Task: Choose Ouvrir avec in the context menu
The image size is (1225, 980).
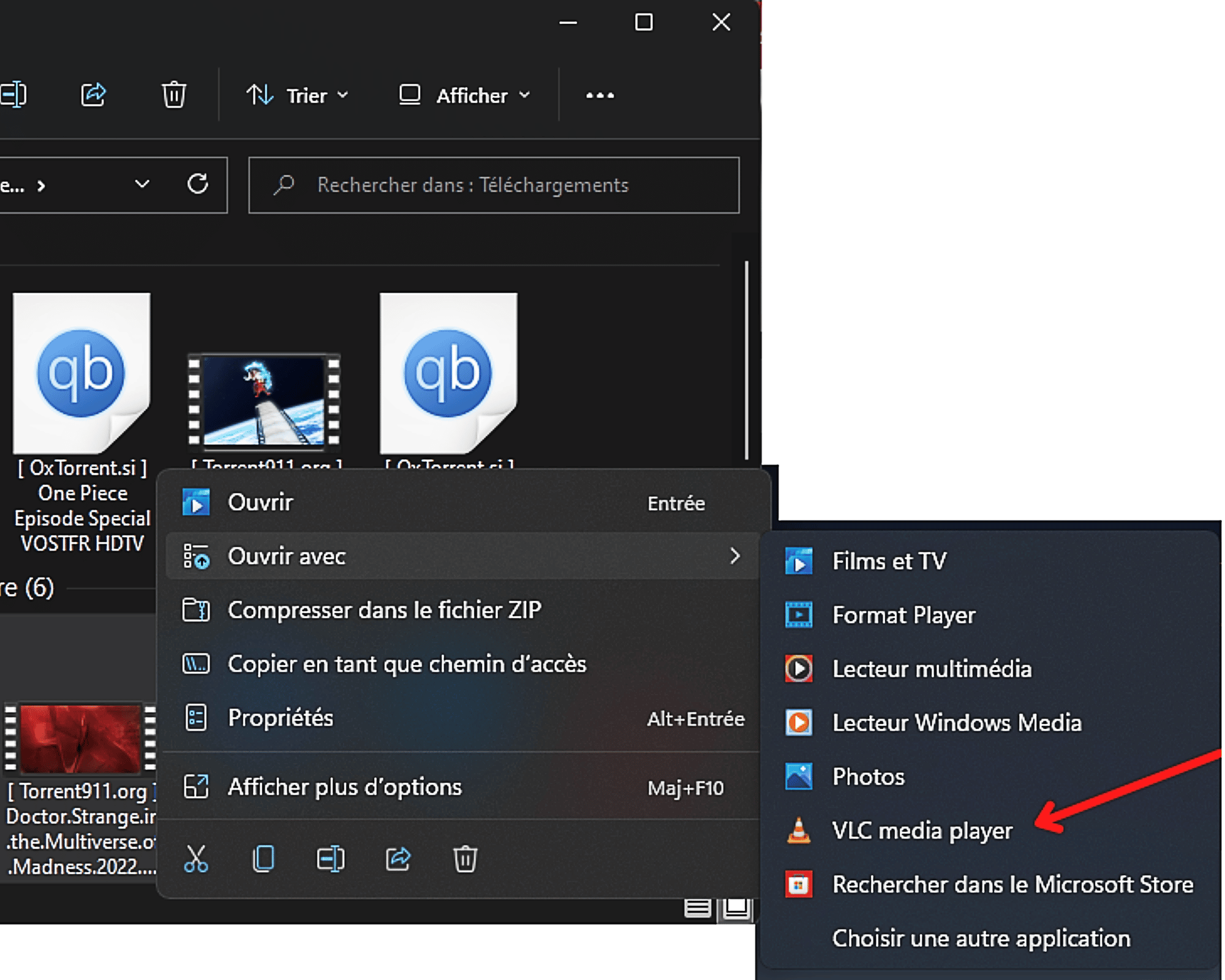Action: [464, 556]
